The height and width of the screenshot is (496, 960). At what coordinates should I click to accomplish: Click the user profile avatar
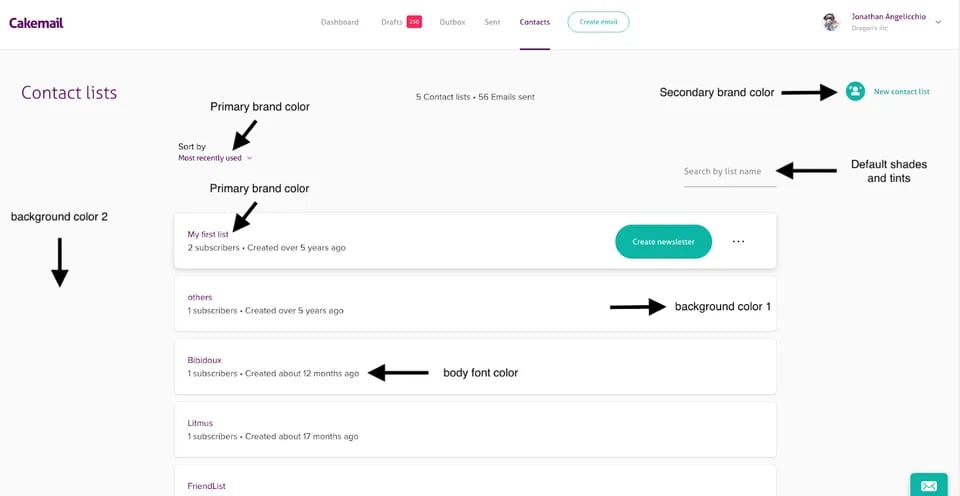[x=830, y=22]
